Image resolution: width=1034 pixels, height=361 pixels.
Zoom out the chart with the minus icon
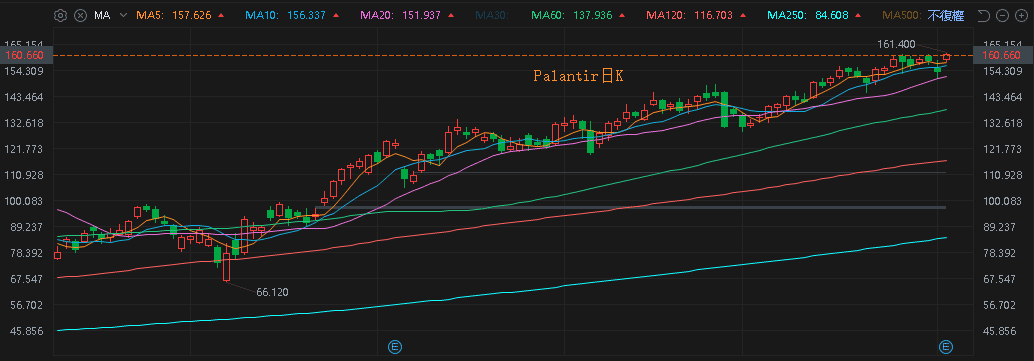tap(1002, 15)
